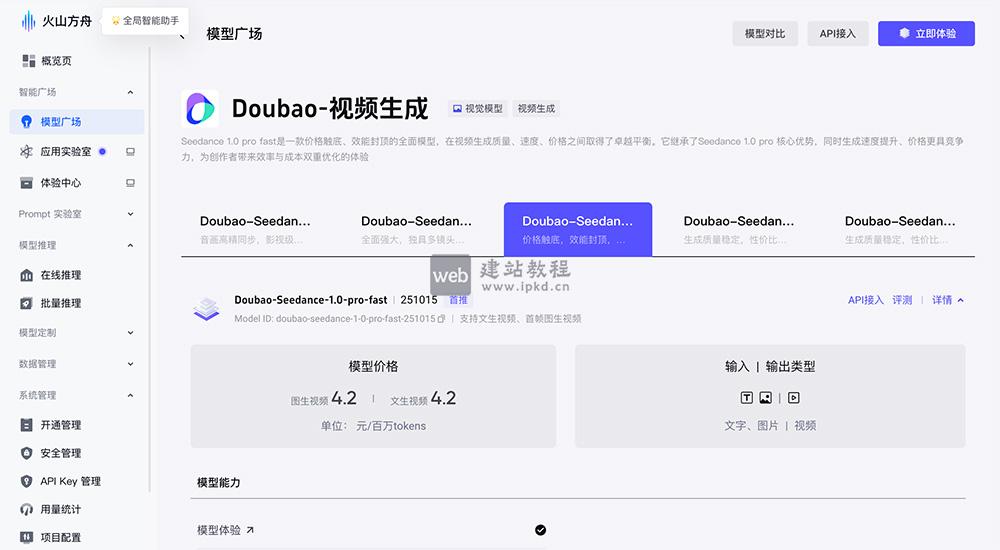Viewport: 1000px width, 550px height.
Task: Click the back arrow beside 模型广场 title
Action: point(182,36)
